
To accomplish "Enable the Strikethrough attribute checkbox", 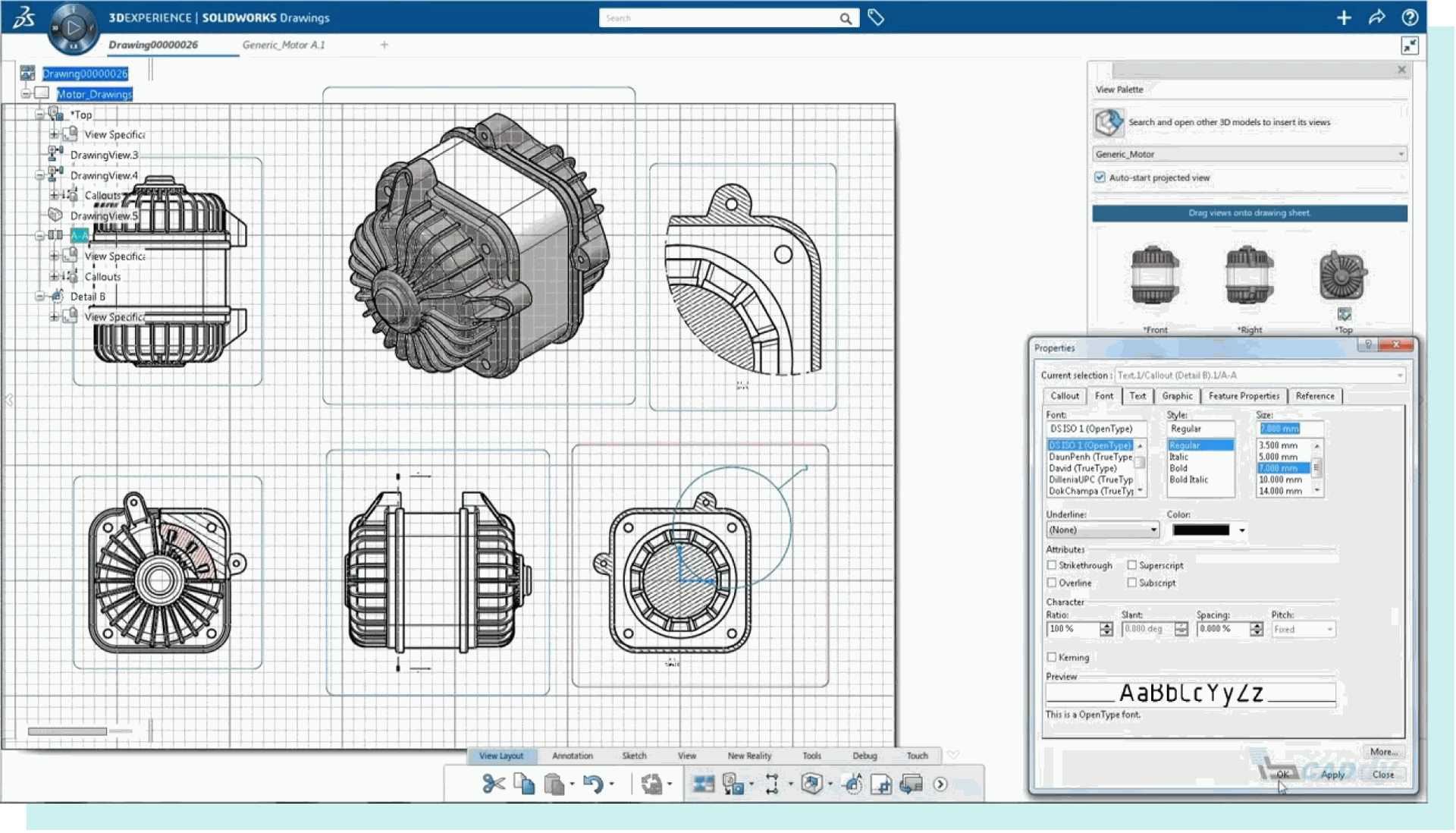I will point(1052,564).
